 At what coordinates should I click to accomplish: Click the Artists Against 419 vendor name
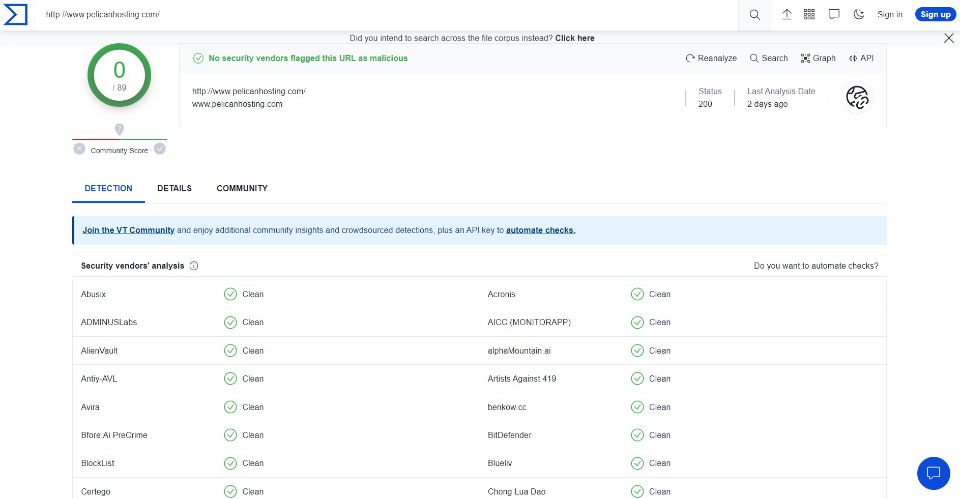522,379
